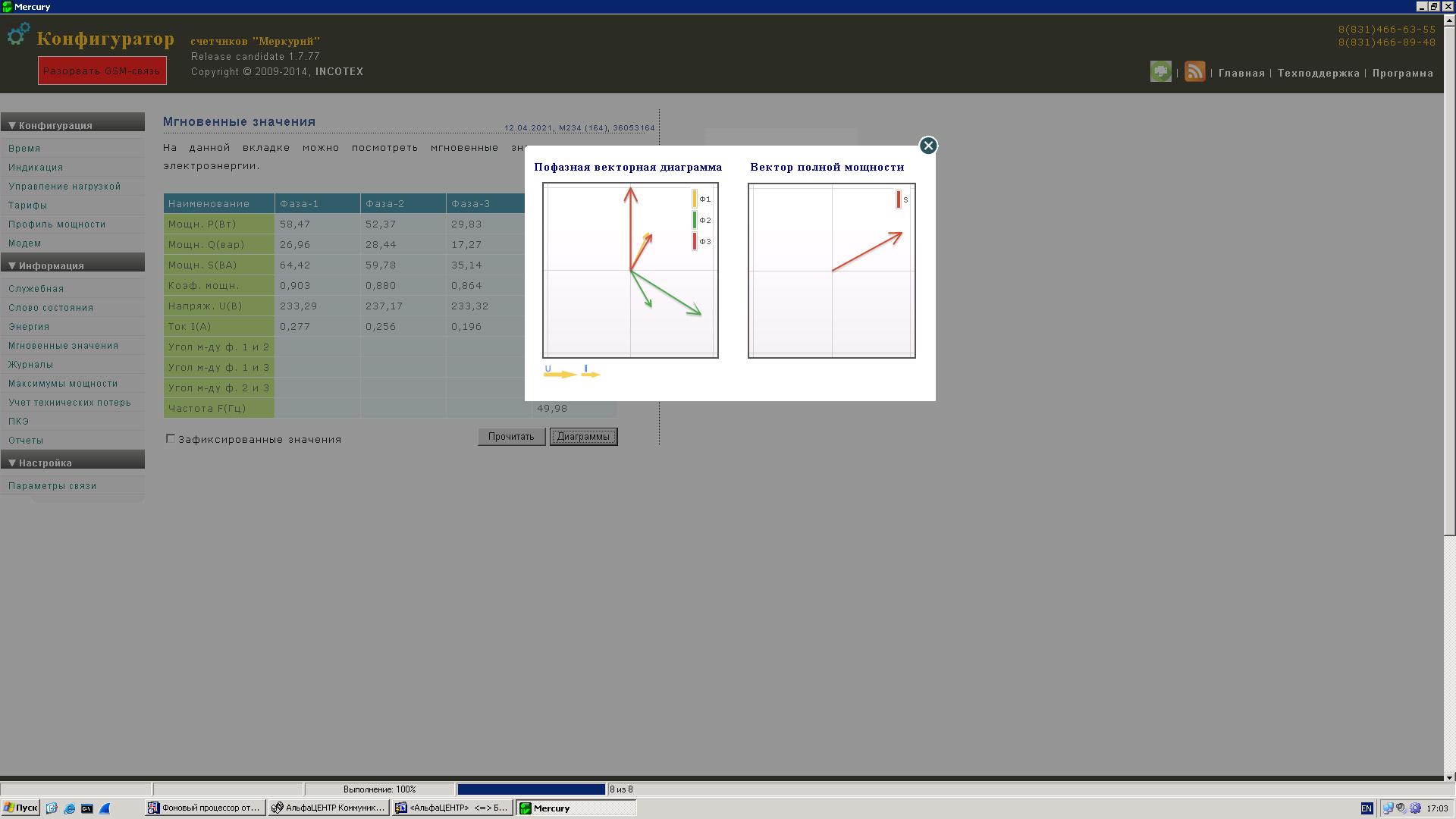The height and width of the screenshot is (819, 1456).
Task: Click the gear logo next to Конфигуратор
Action: 18,35
